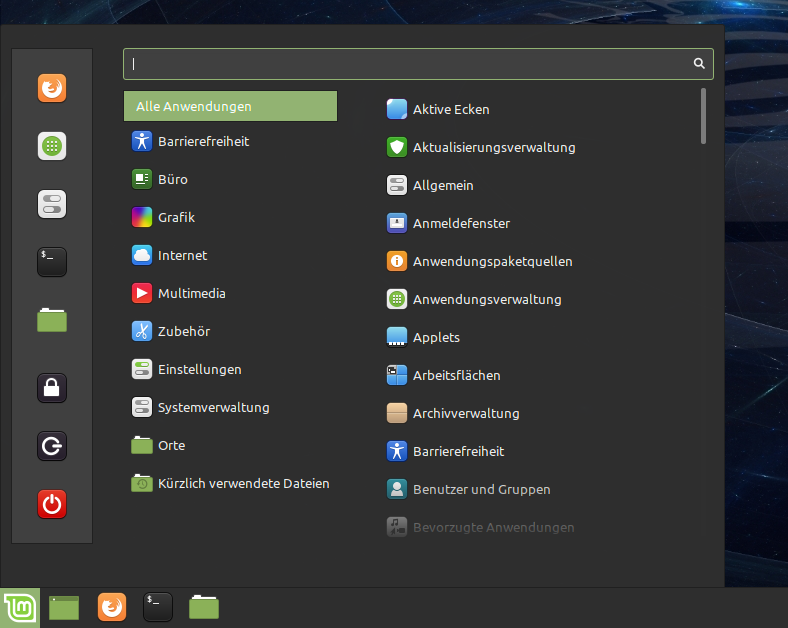Launch Firefox from the taskbar

[x=112, y=607]
